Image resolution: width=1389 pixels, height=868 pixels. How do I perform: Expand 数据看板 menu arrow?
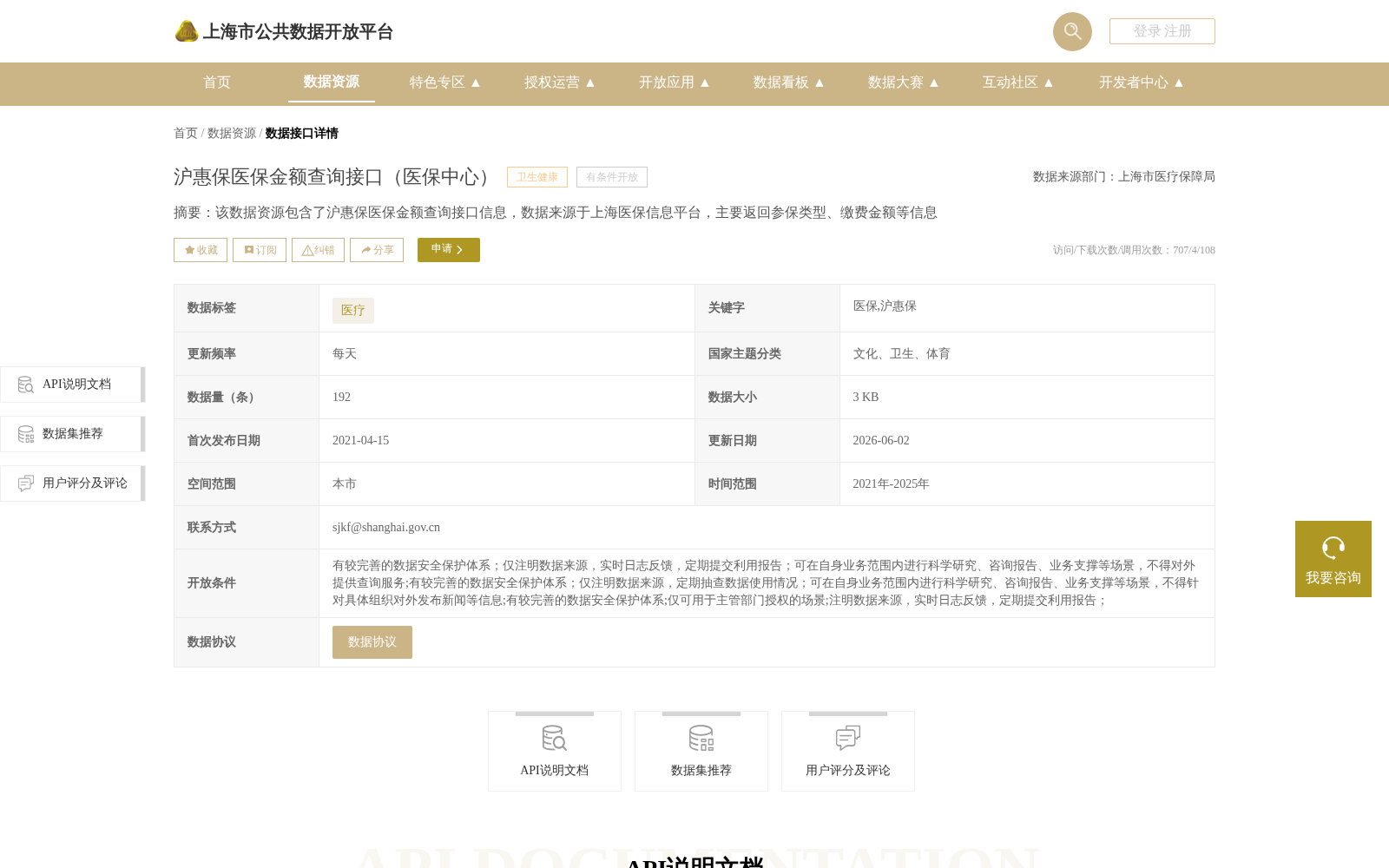tap(820, 82)
